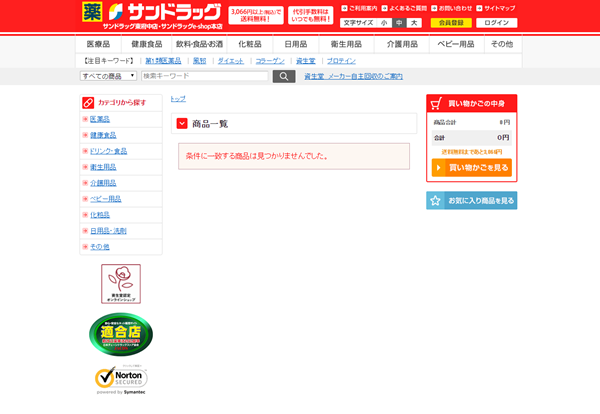600x414 pixels.
Task: Set font size to 小
Action: click(x=384, y=23)
